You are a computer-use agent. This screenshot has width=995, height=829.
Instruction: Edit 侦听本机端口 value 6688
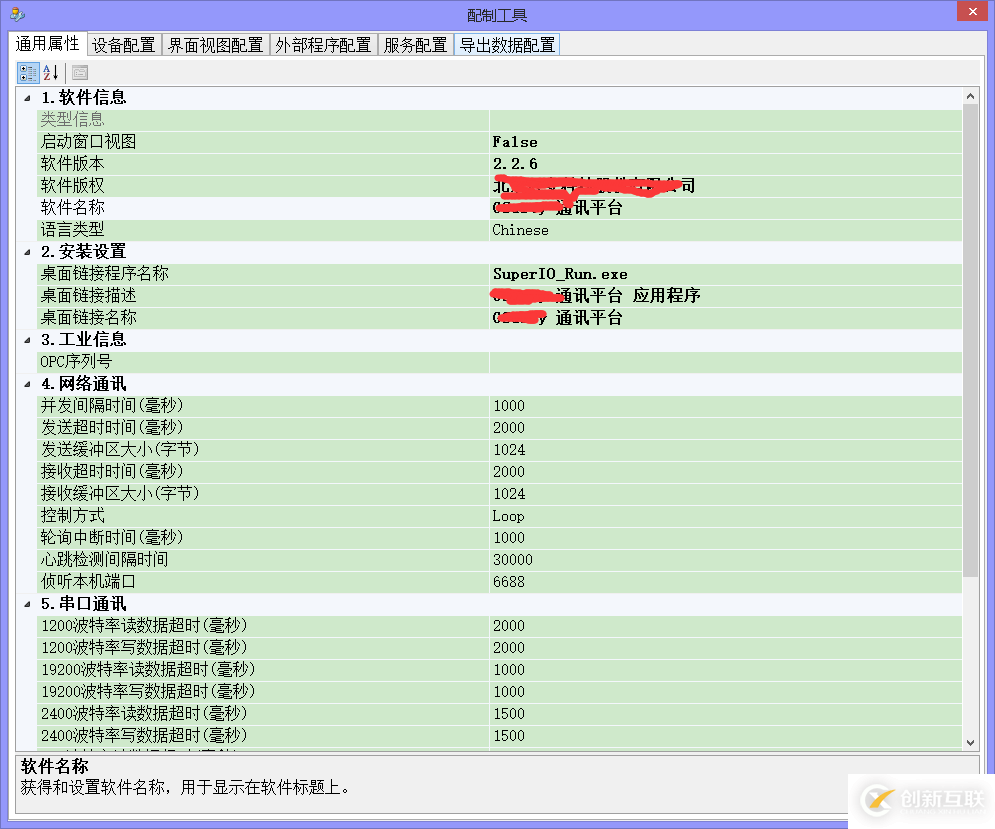(726, 582)
